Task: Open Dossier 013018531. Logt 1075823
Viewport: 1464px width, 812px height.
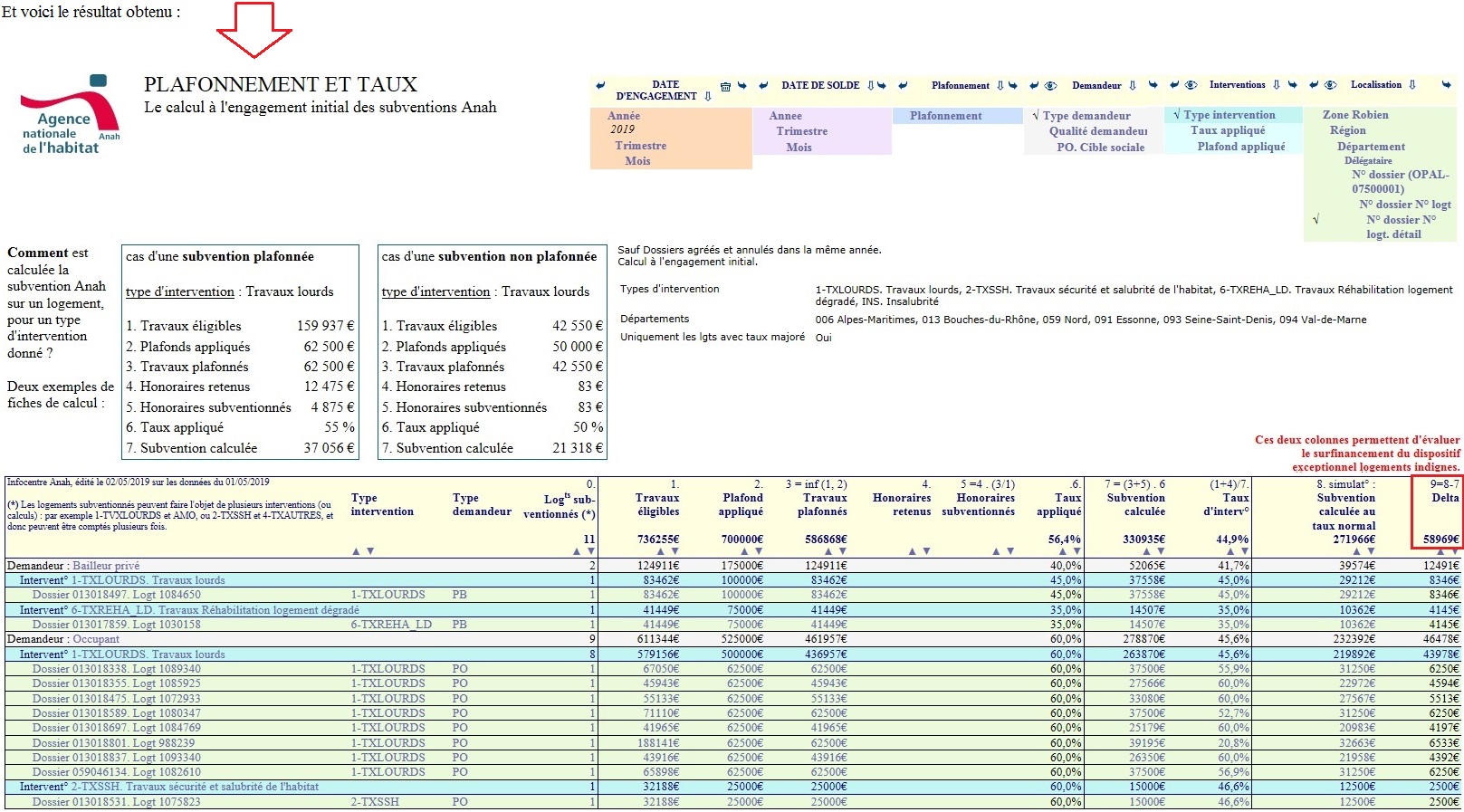Action: (x=117, y=802)
